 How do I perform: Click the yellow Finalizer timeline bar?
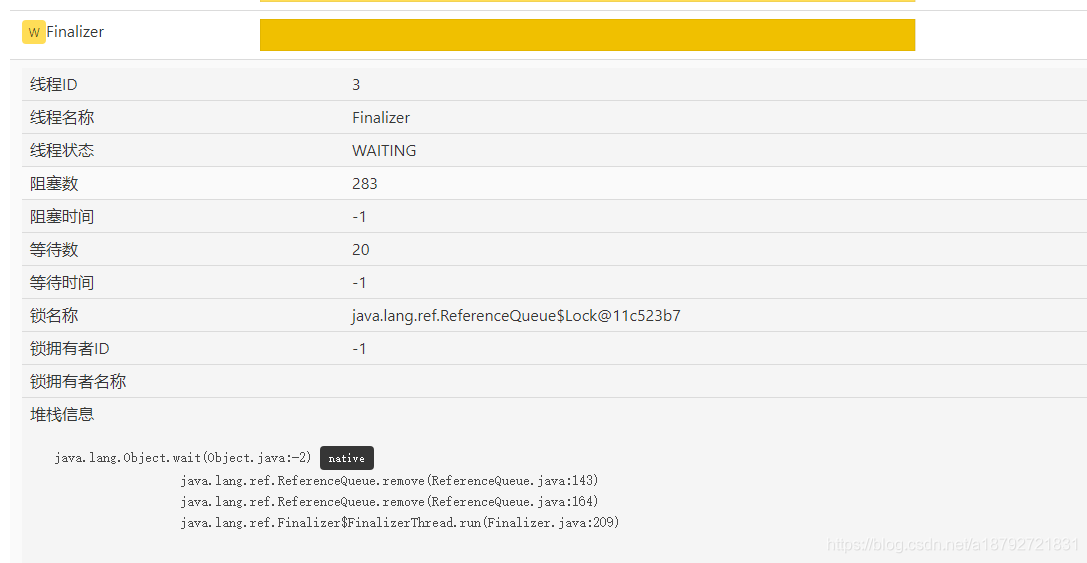(587, 35)
